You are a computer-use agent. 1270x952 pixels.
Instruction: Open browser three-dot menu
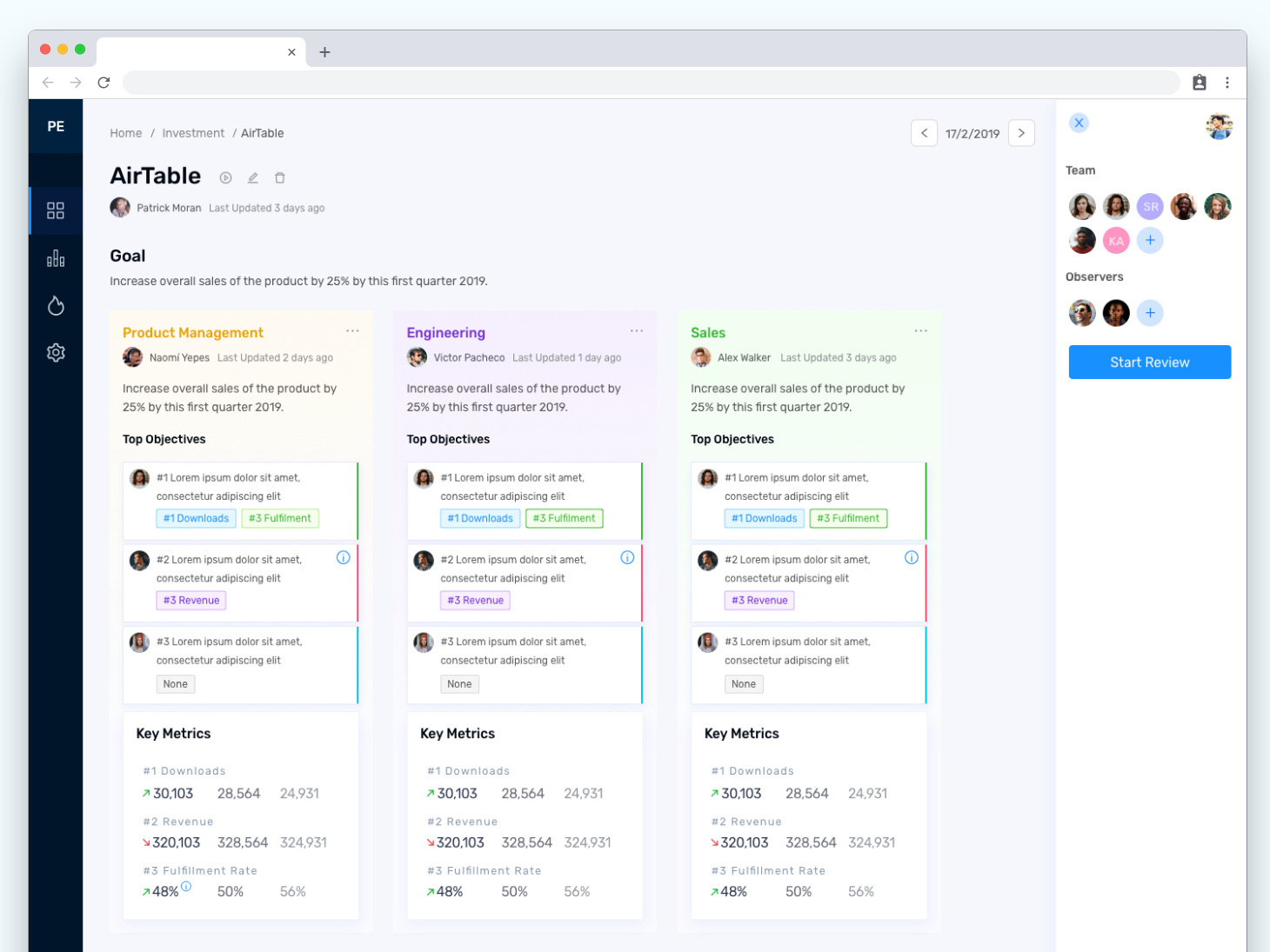1227,83
